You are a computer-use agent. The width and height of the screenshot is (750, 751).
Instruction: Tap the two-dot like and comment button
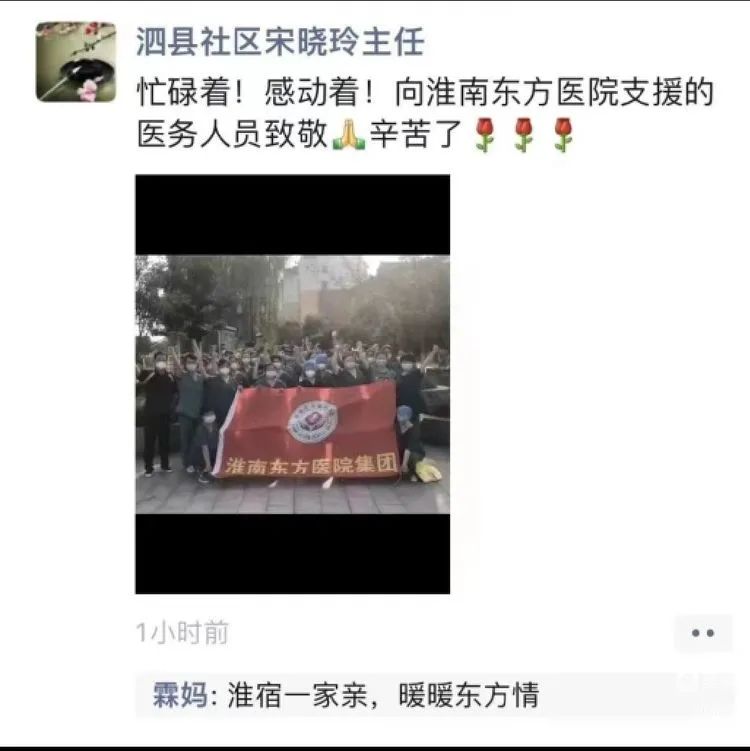(703, 633)
